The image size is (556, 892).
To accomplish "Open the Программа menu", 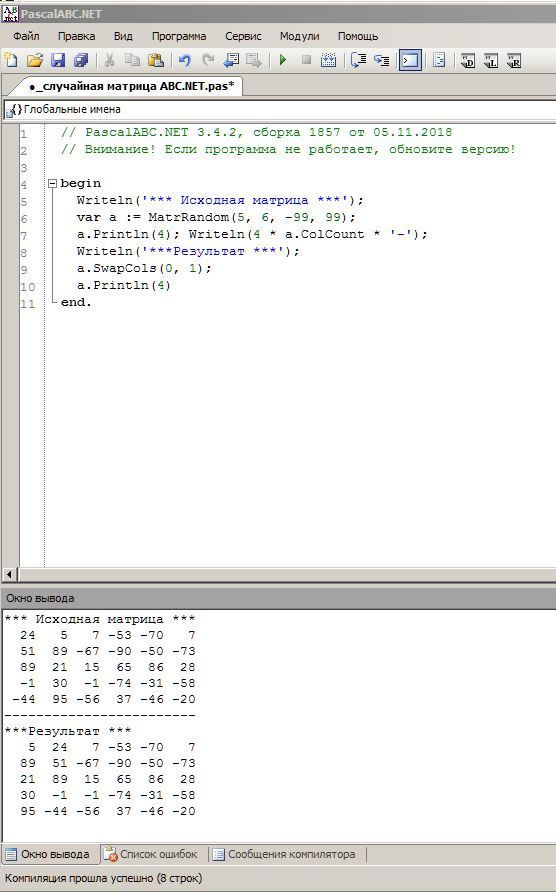I will click(179, 36).
